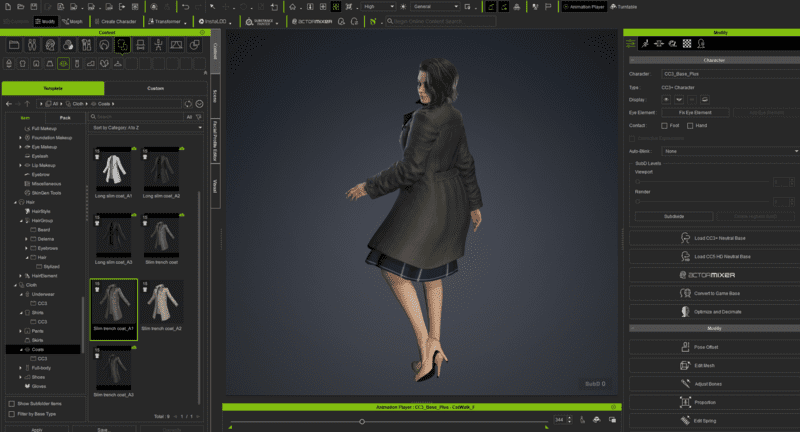Adjust the Animation Player timeline slider

[x=362, y=421]
